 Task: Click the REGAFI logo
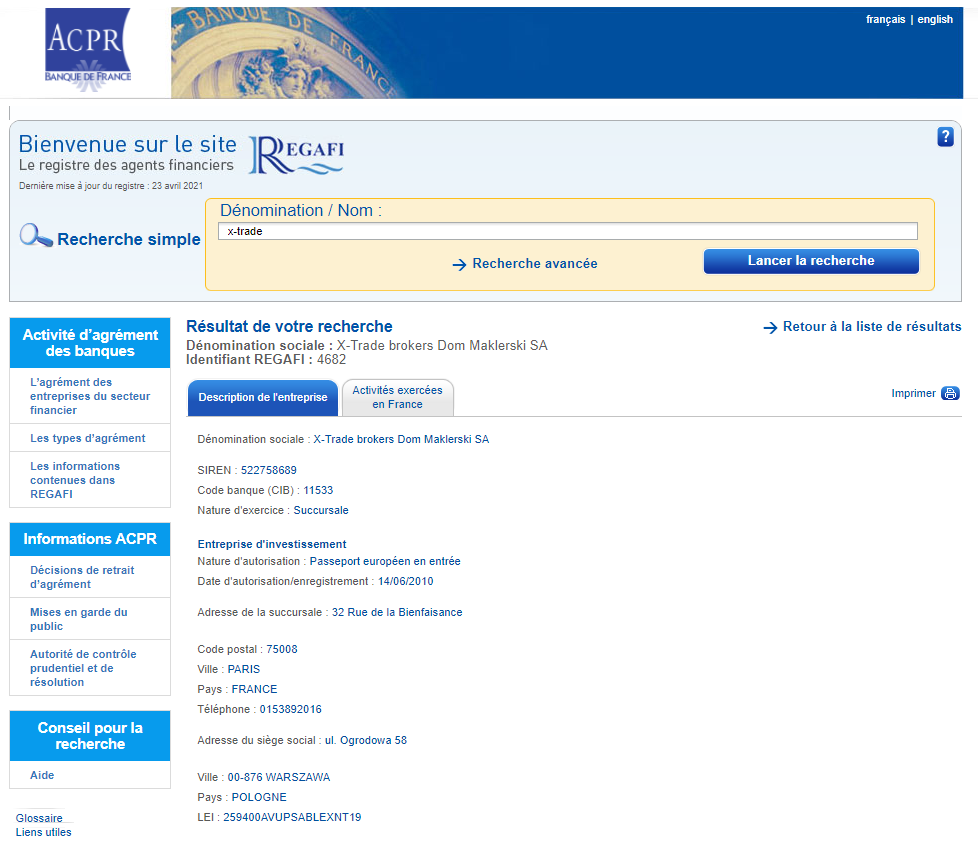coord(297,155)
